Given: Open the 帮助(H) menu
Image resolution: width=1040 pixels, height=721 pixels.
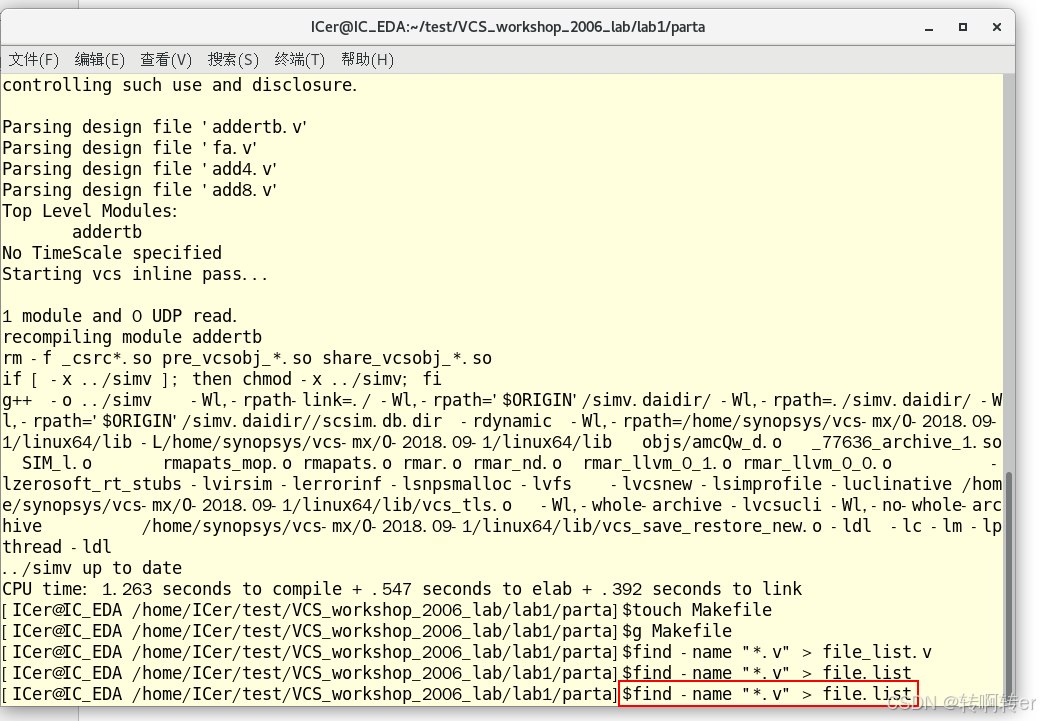Looking at the screenshot, I should (367, 59).
